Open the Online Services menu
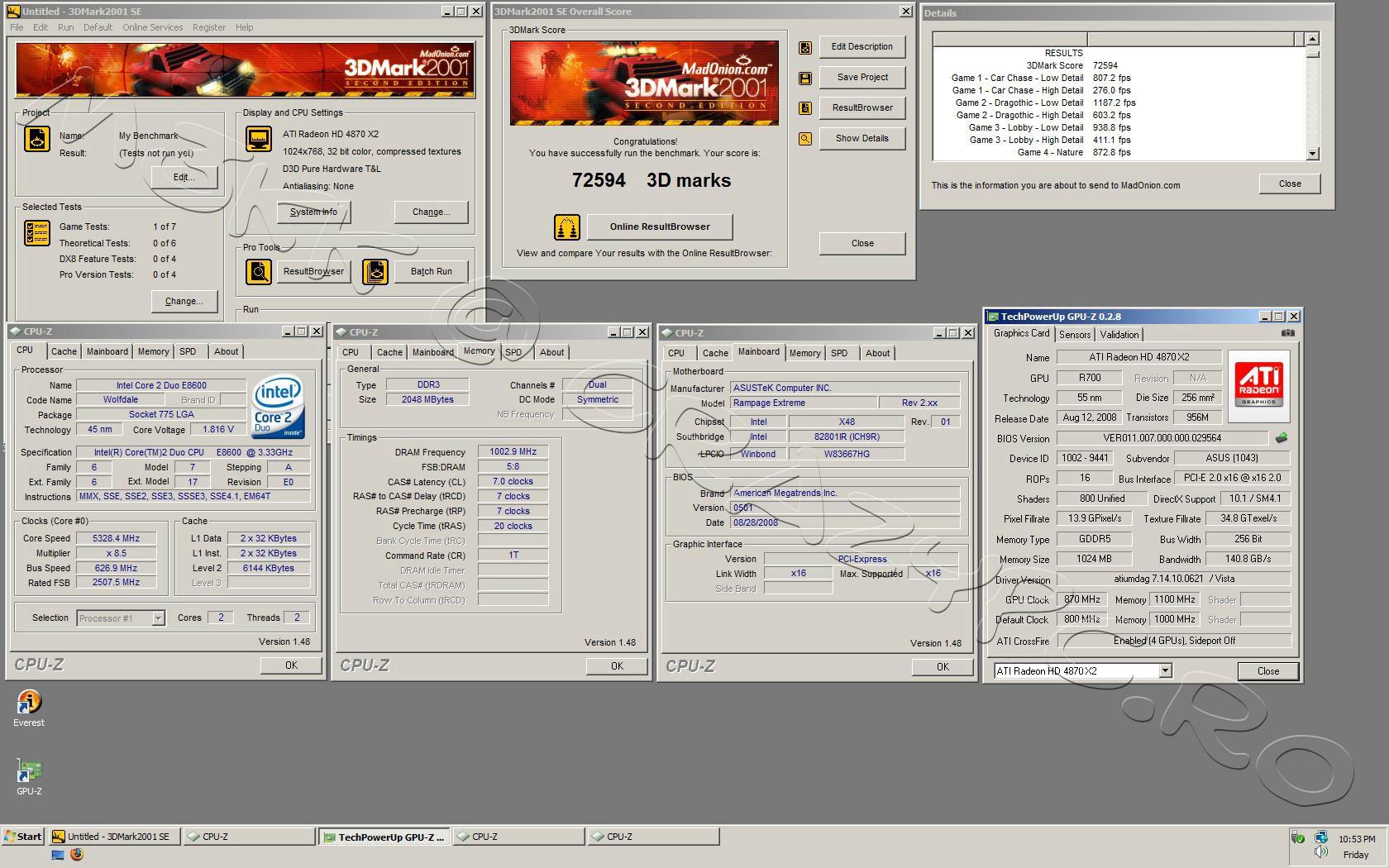 (153, 27)
